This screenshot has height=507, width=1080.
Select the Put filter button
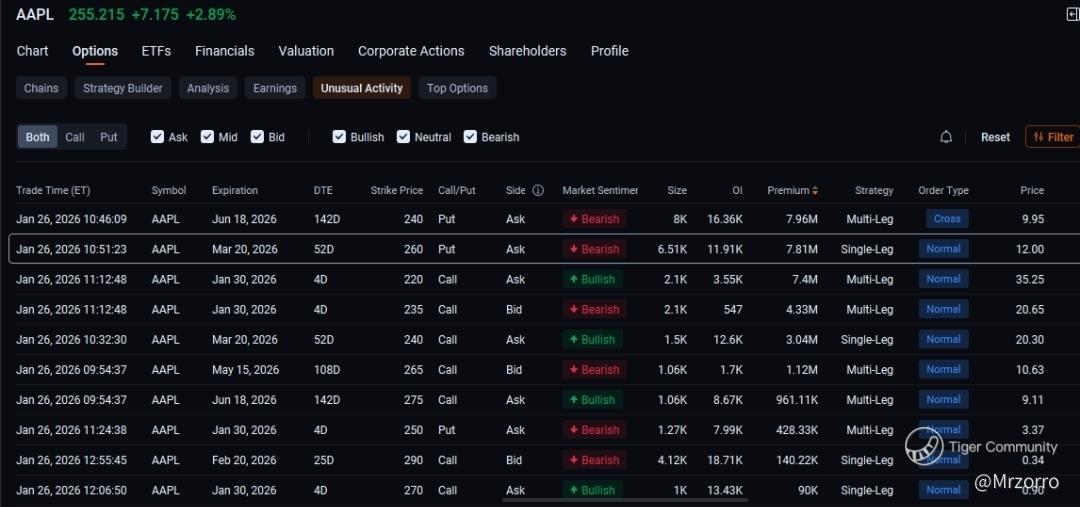click(108, 137)
